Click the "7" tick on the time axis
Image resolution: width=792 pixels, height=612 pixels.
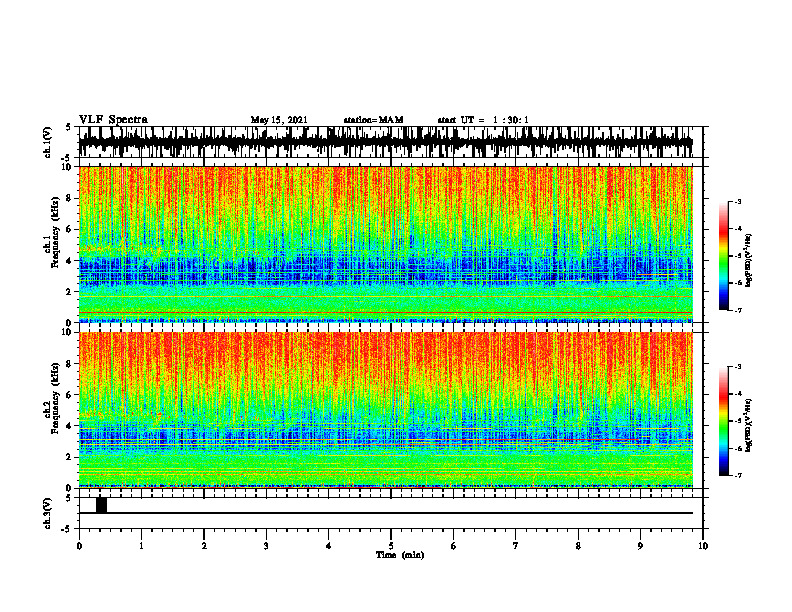point(516,546)
